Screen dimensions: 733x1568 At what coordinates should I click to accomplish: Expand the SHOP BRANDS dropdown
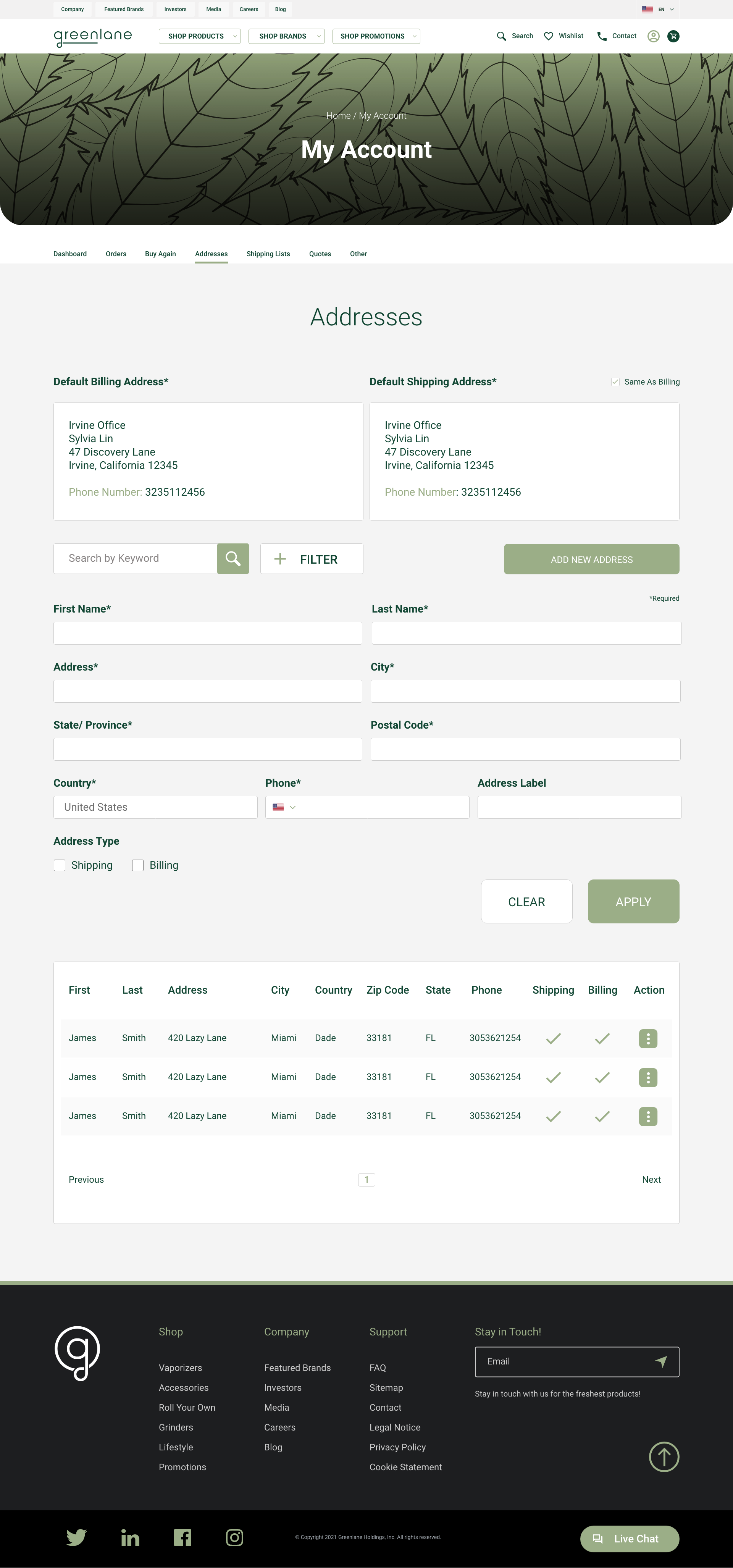pos(286,37)
